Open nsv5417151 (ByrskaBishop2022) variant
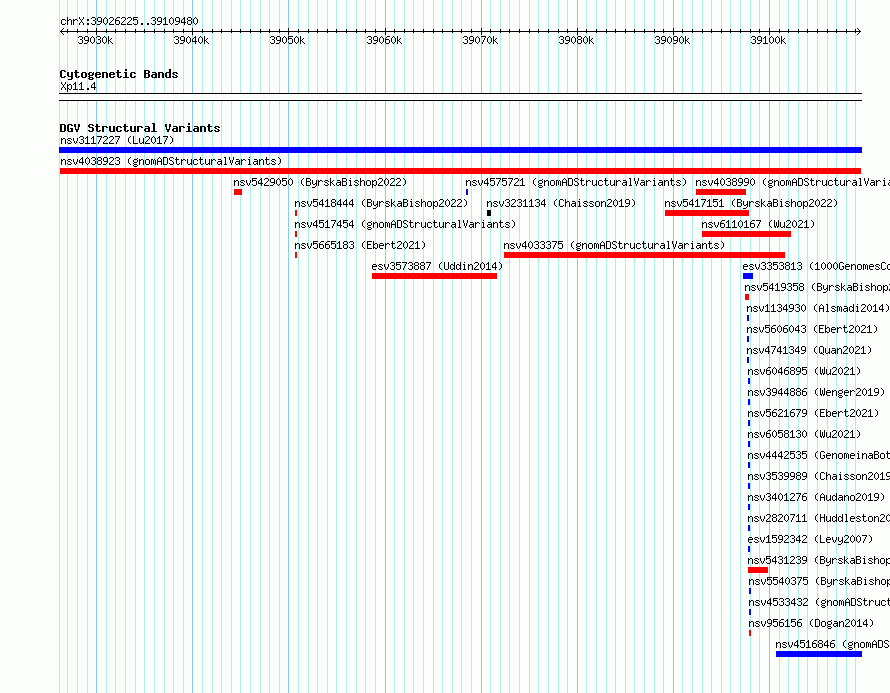This screenshot has height=693, width=890. [x=751, y=203]
